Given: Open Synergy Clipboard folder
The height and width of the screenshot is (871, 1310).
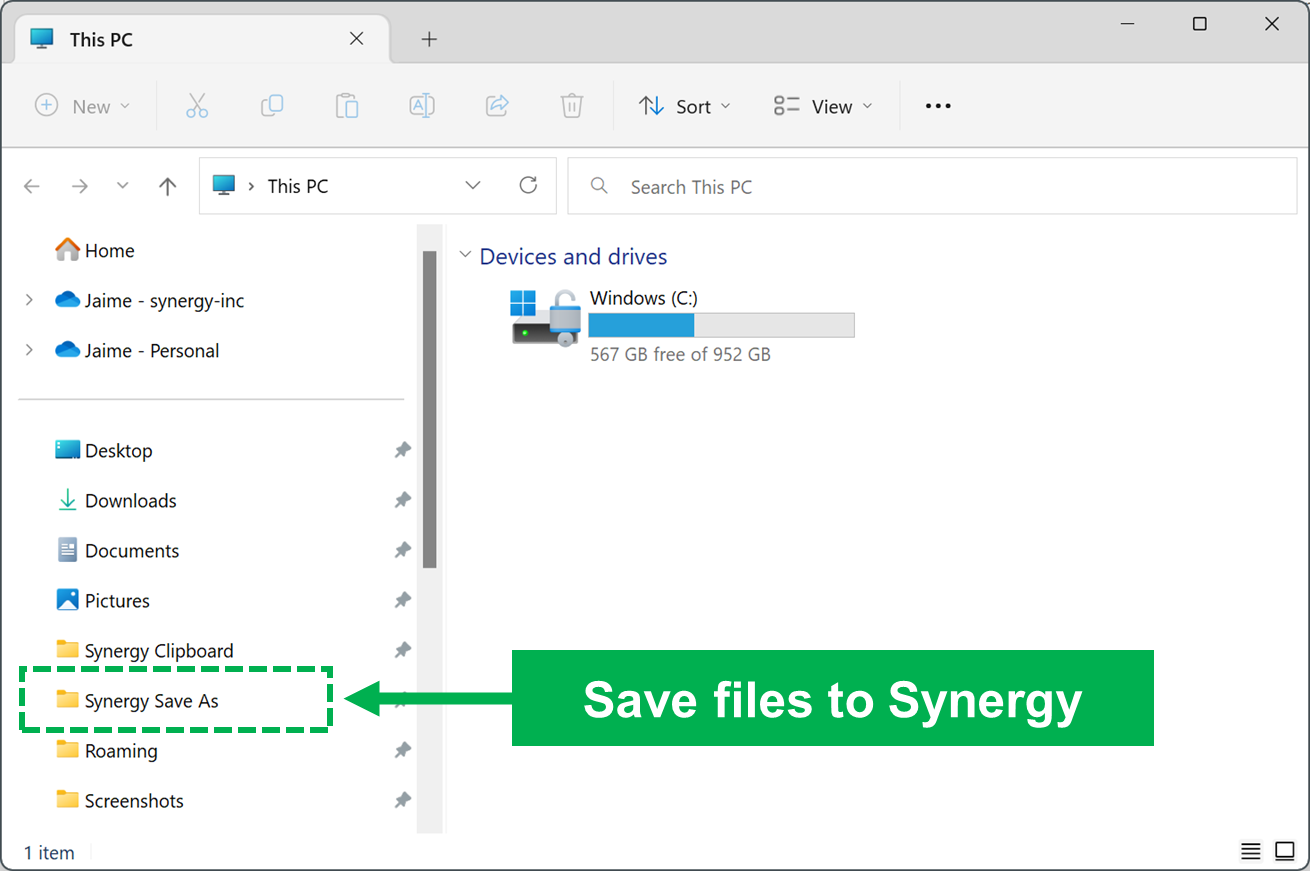Looking at the screenshot, I should coord(145,651).
